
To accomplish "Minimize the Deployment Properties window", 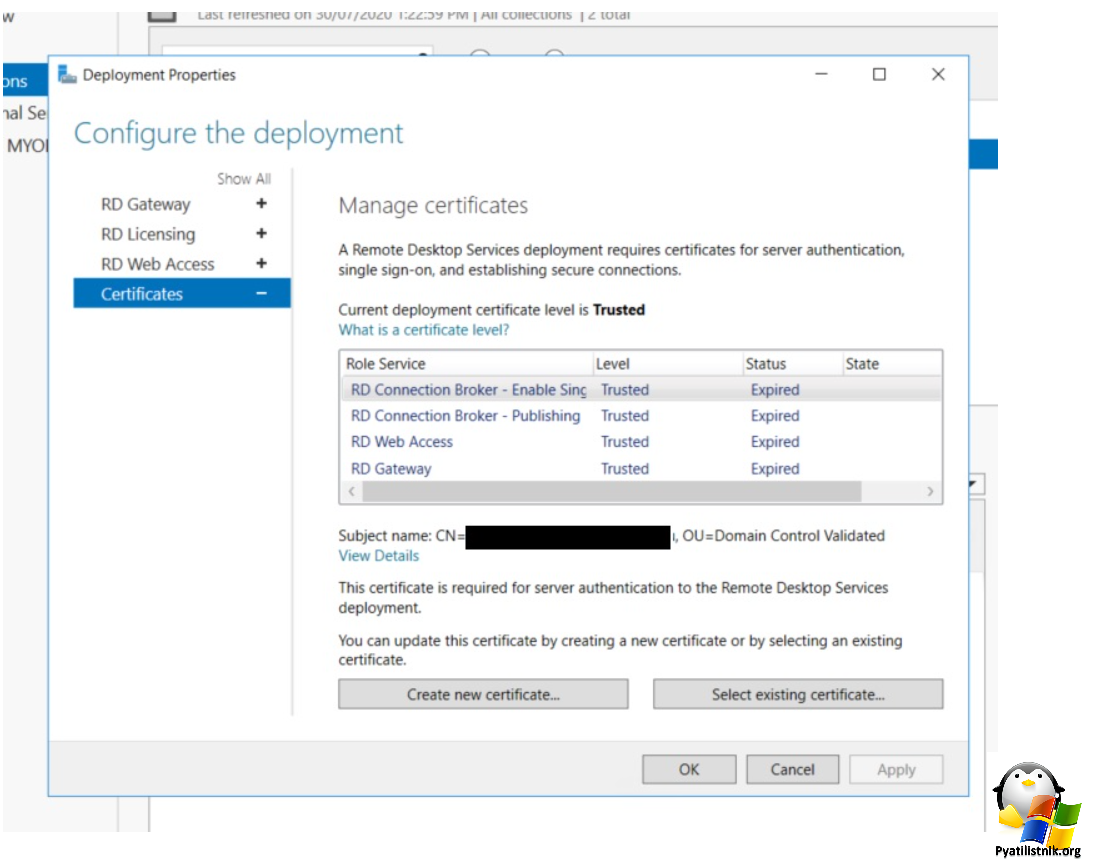I will click(x=821, y=74).
